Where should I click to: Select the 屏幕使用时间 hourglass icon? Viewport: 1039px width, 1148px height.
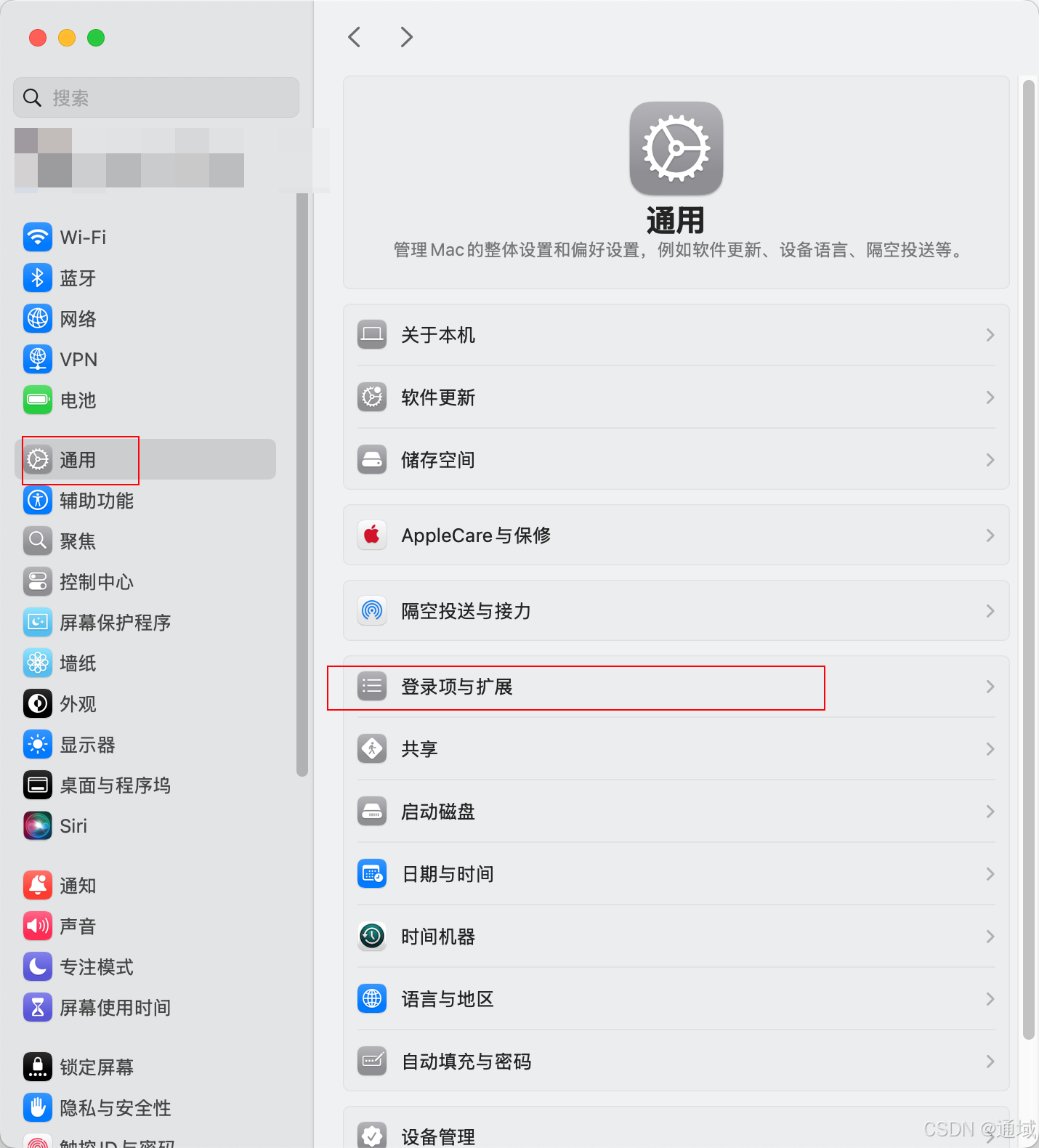[x=38, y=1007]
